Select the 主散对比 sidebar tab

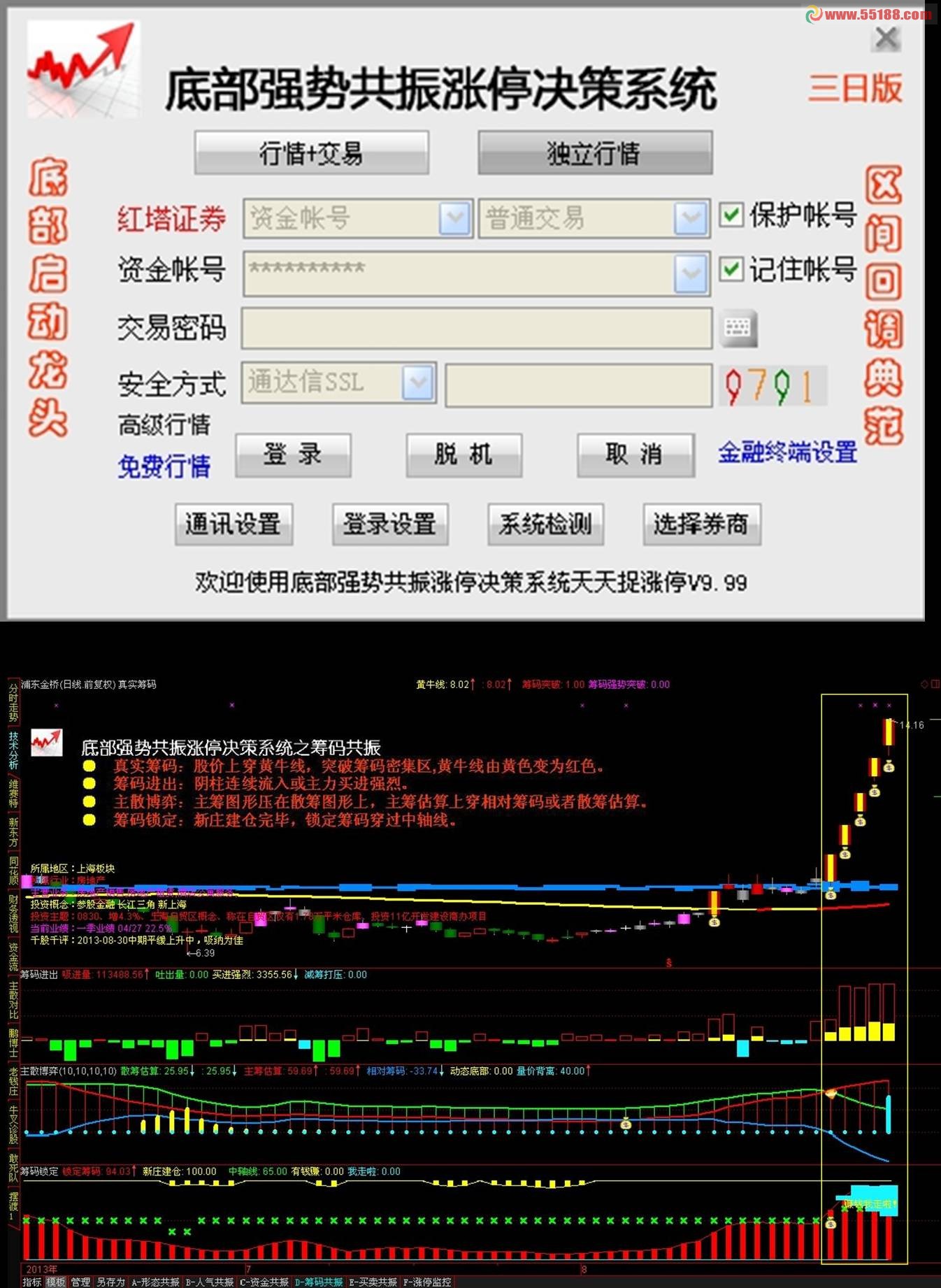(13, 1000)
